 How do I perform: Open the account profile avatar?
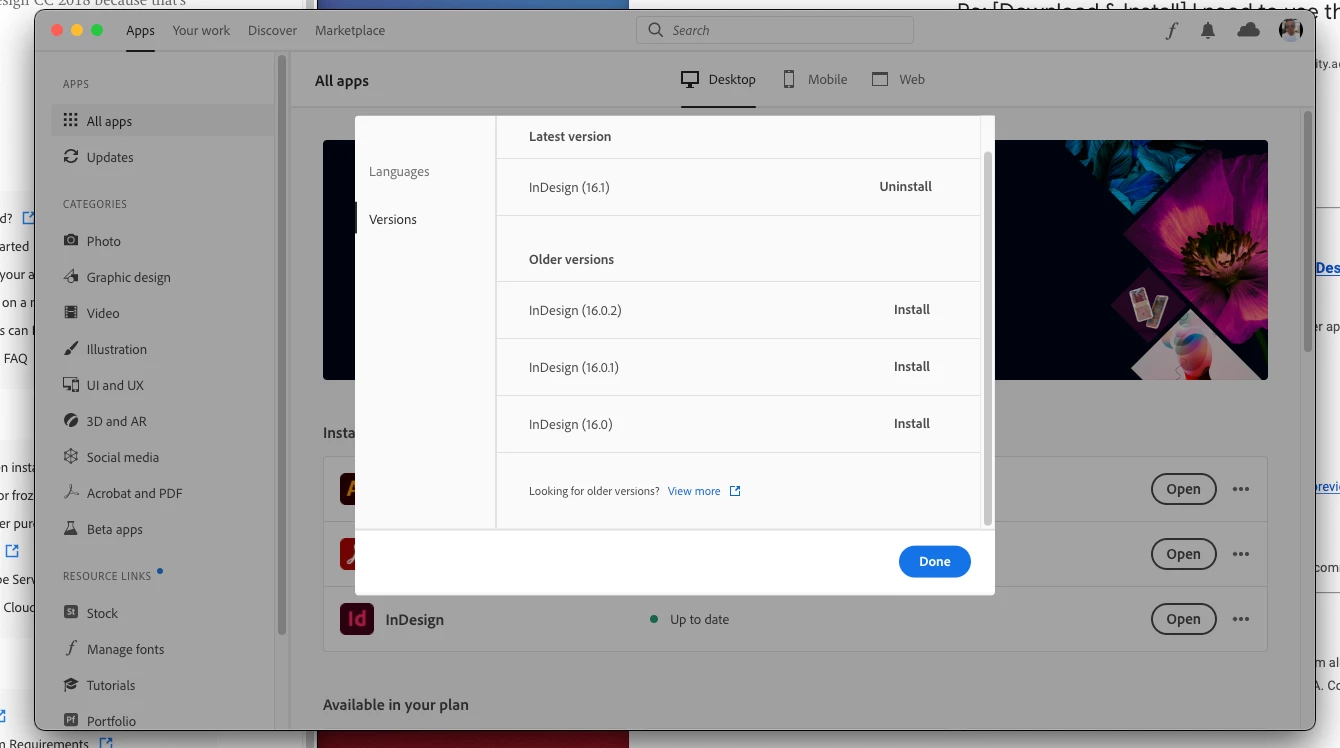1291,30
